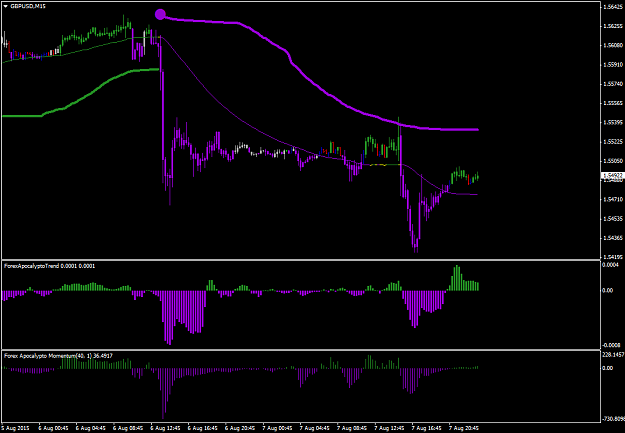Viewport: 625px width, 433px height.
Task: Click the 228.1457 momentum scale value
Action: [612, 354]
